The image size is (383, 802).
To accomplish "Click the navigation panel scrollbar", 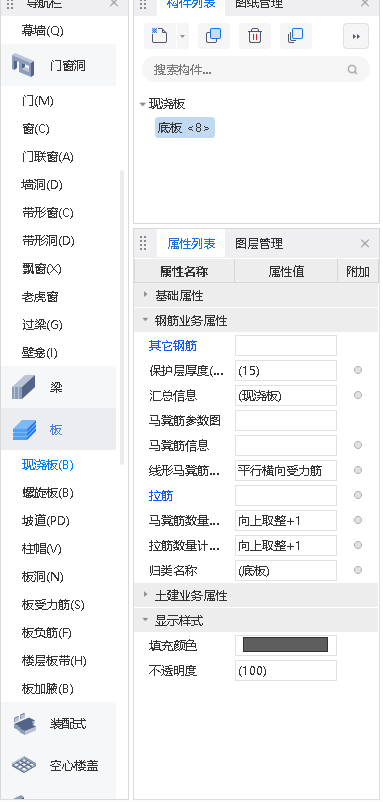I will point(122,317).
